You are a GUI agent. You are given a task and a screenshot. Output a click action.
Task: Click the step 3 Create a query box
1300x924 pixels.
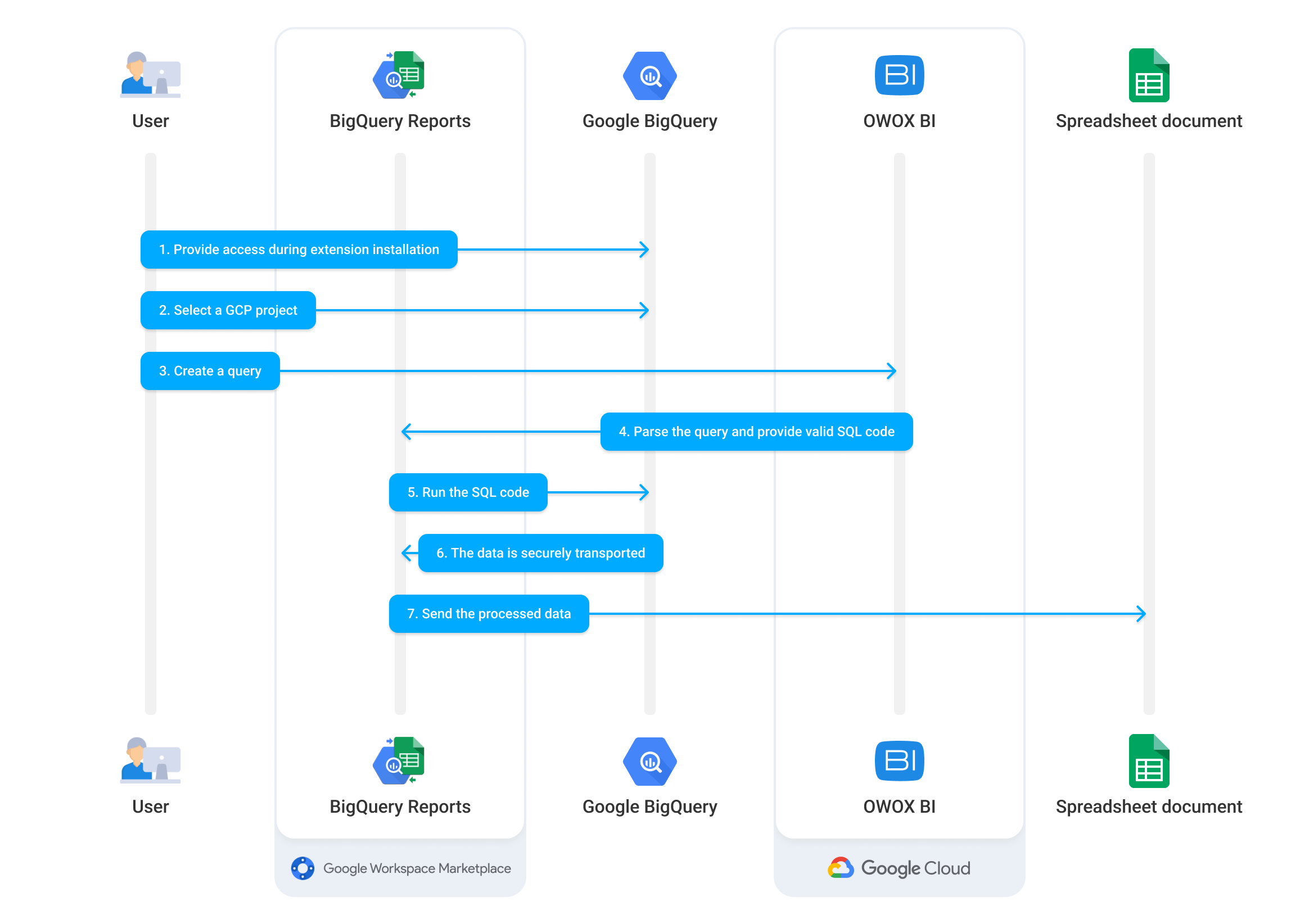[x=210, y=371]
